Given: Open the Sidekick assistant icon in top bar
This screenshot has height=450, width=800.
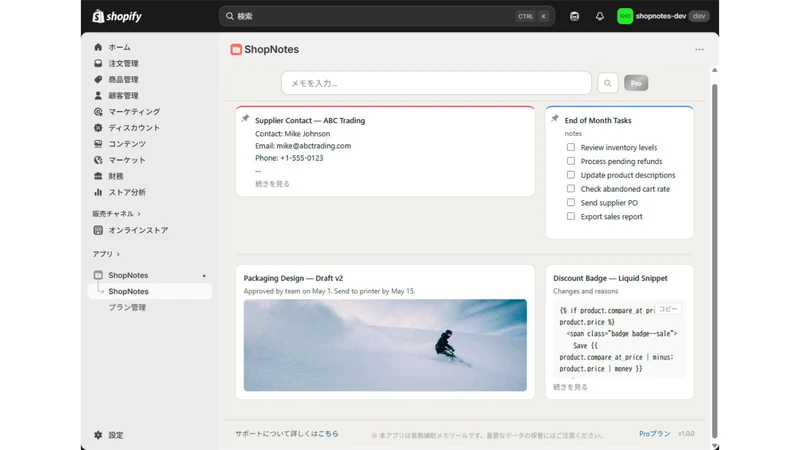Looking at the screenshot, I should coord(574,16).
